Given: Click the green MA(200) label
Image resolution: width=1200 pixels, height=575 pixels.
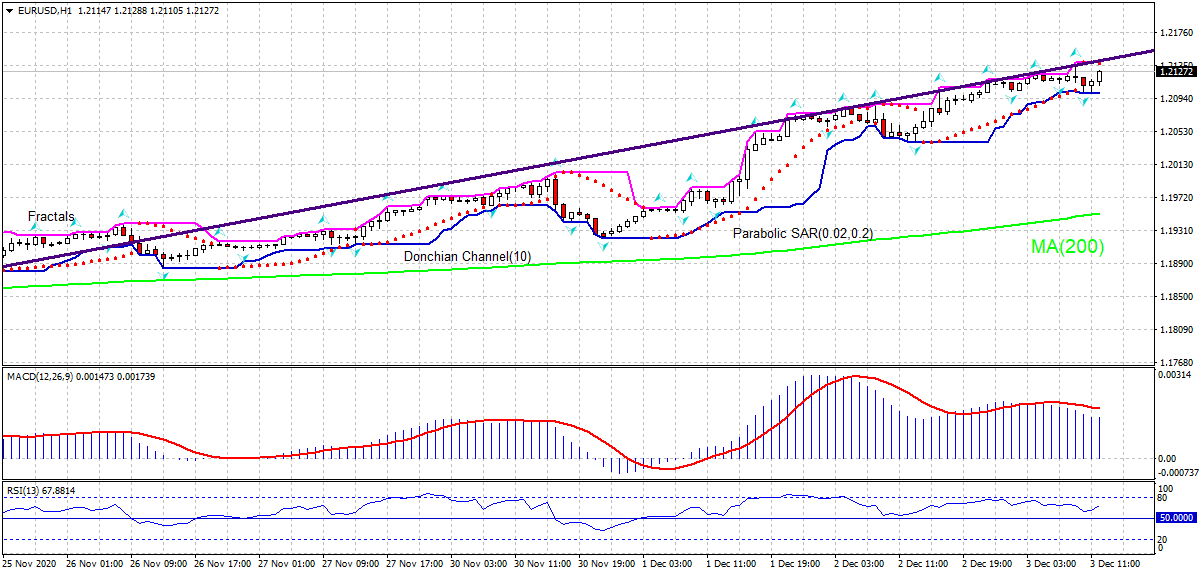Looking at the screenshot, I should point(1067,246).
